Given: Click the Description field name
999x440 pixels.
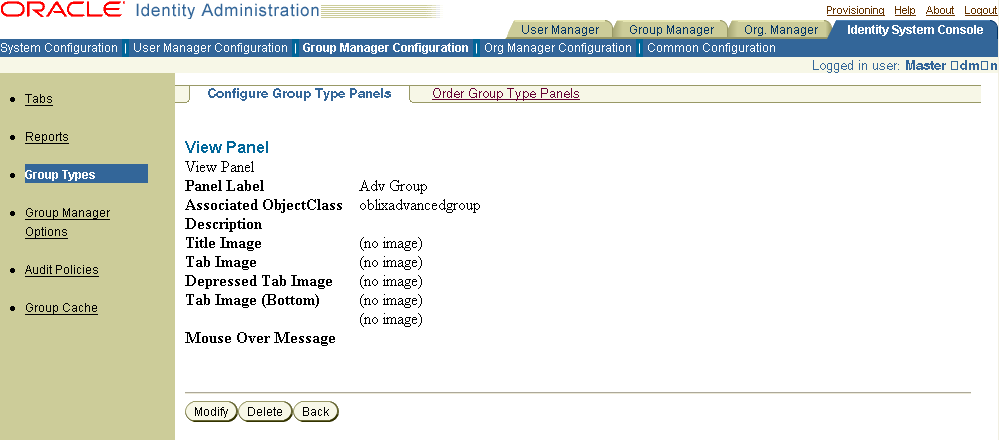Looking at the screenshot, I should [x=224, y=225].
